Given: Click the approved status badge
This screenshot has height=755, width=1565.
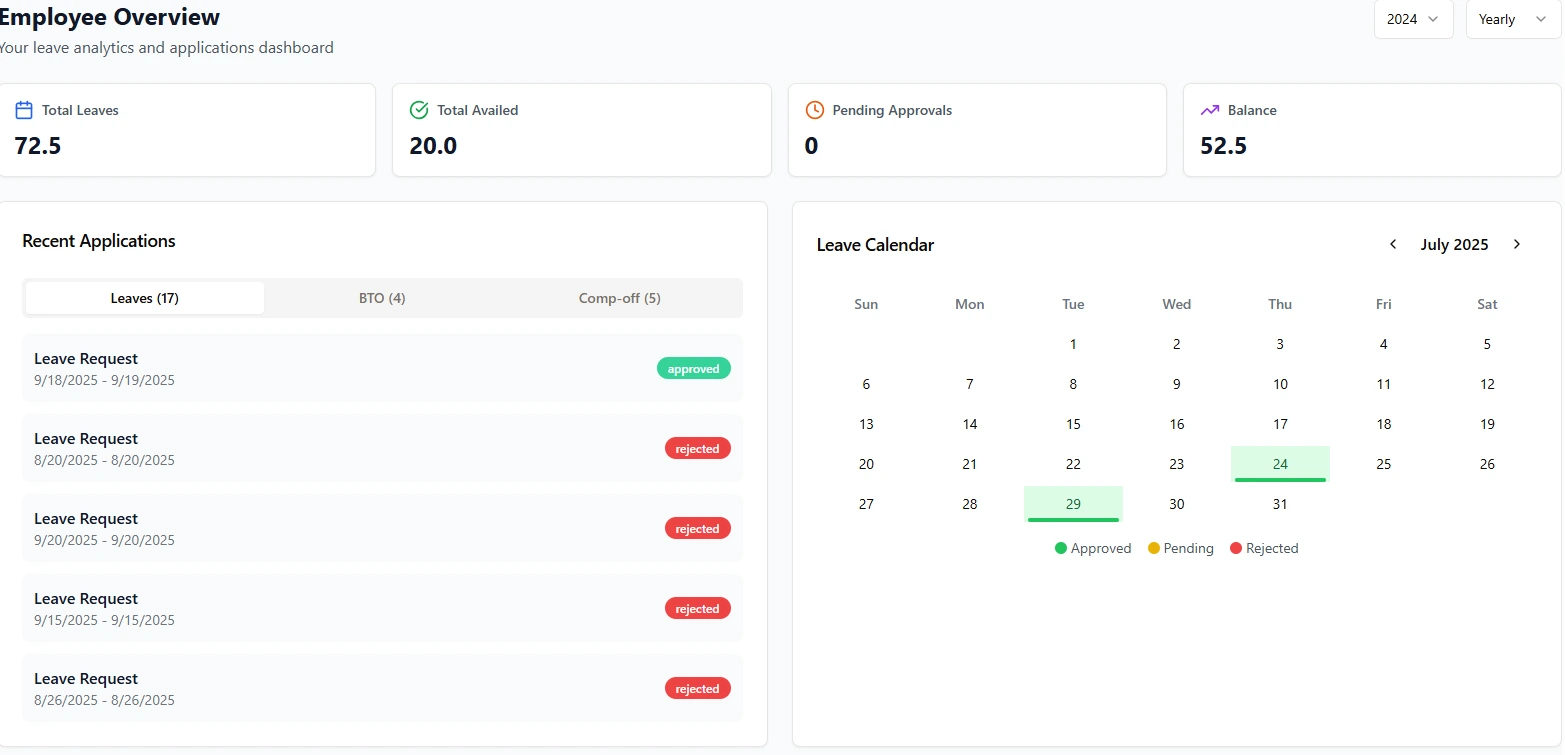Looking at the screenshot, I should [x=693, y=368].
